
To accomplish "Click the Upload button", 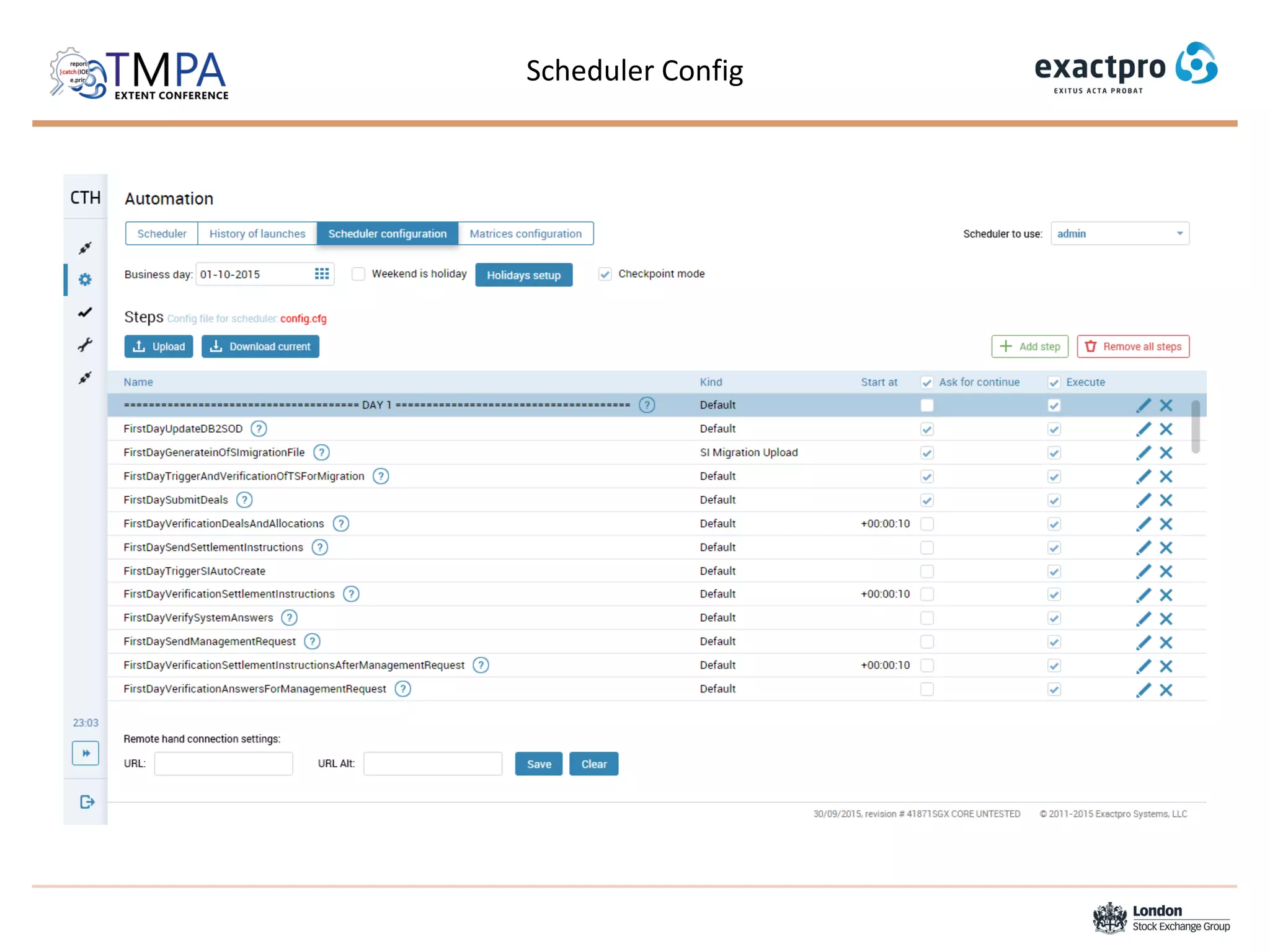I will click(159, 346).
